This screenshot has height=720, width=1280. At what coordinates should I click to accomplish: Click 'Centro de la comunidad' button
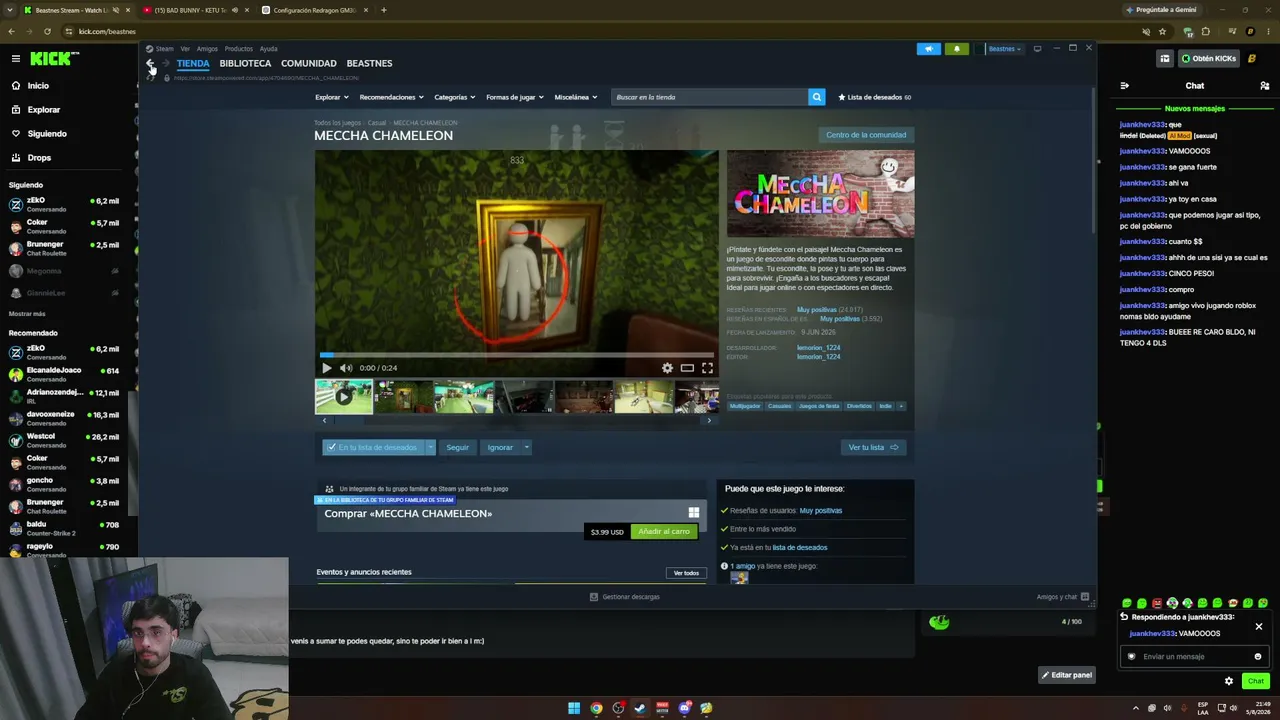(866, 135)
